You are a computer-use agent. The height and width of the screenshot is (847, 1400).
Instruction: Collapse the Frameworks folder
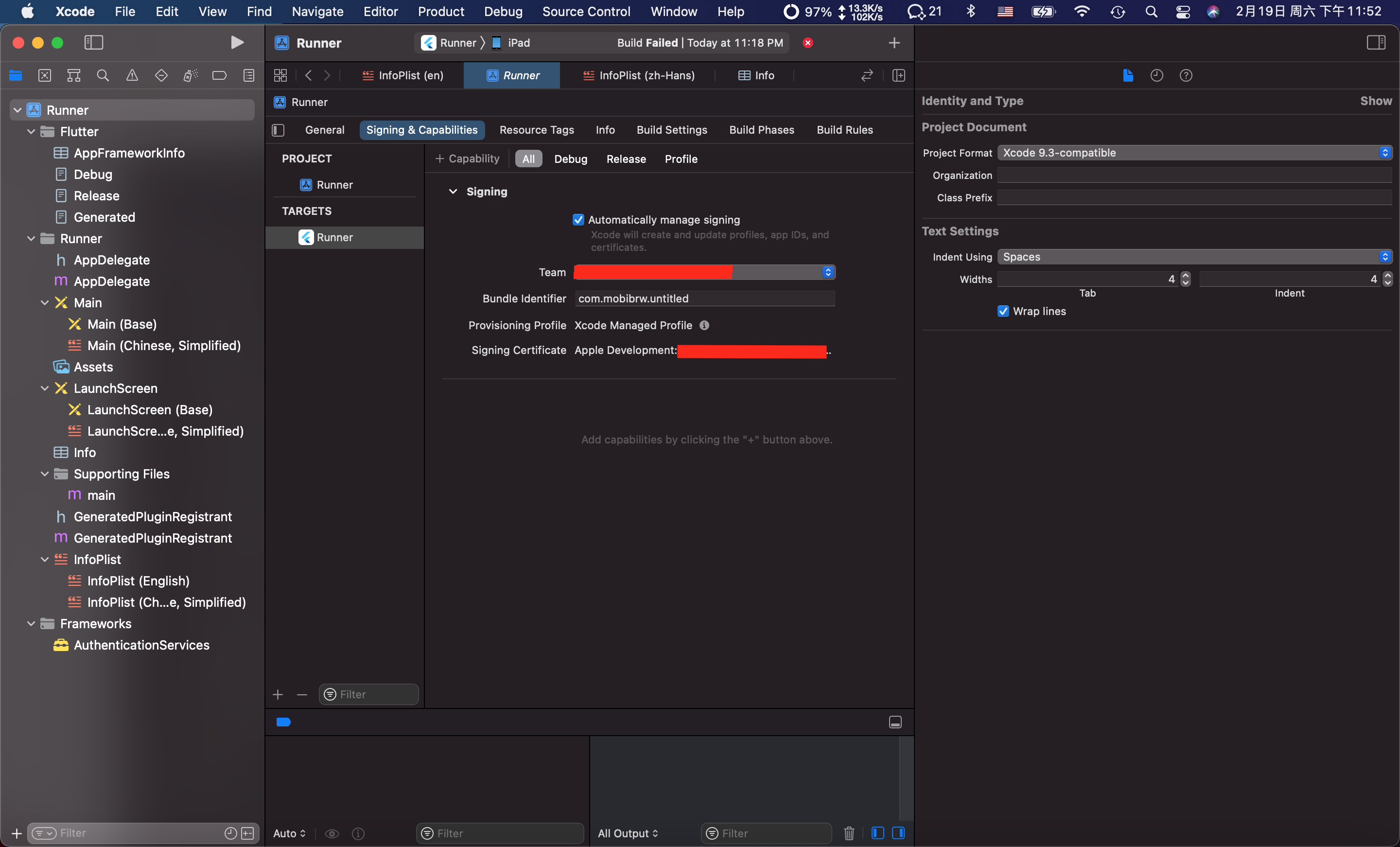(31, 624)
